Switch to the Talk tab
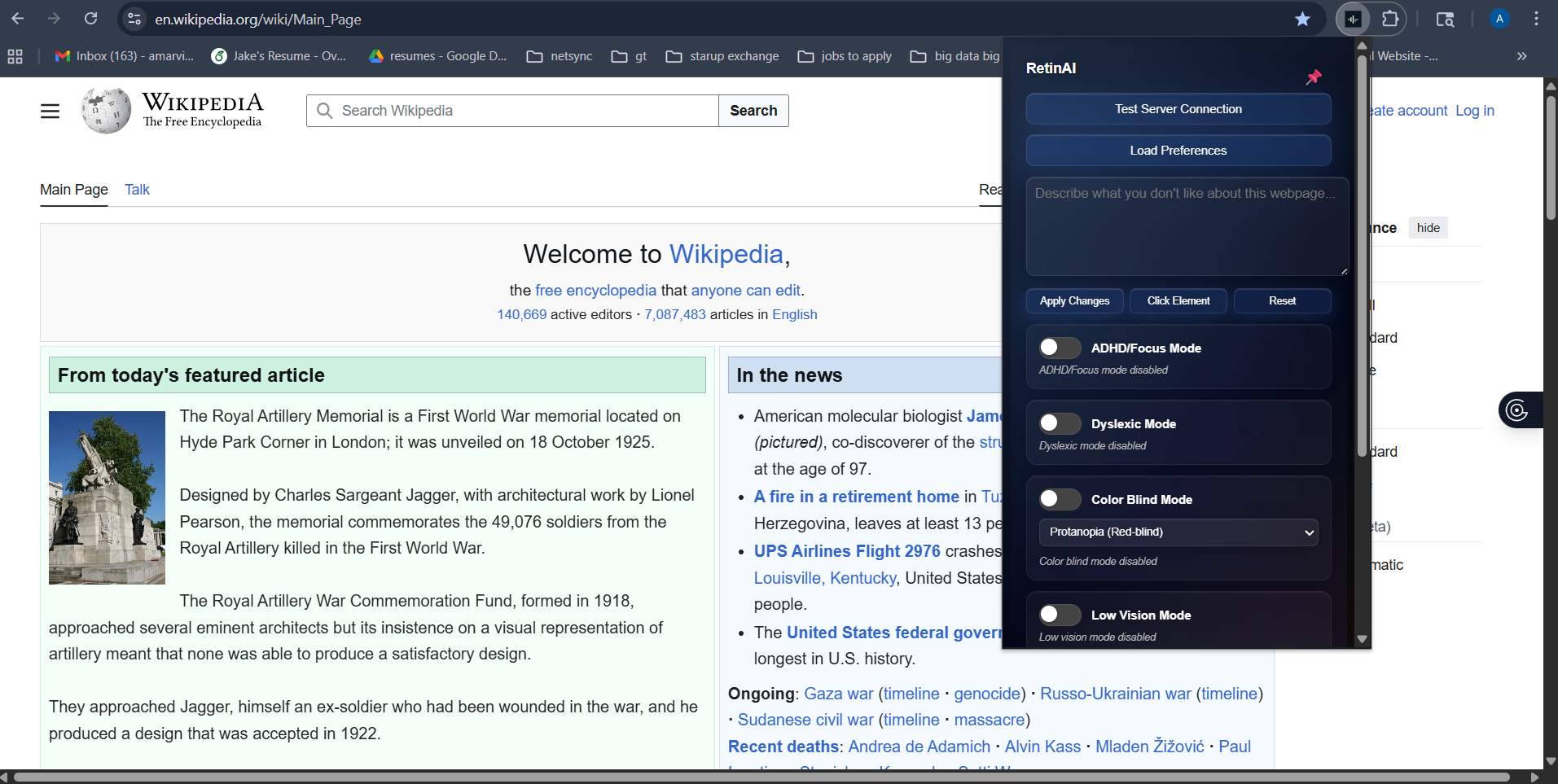 pyautogui.click(x=137, y=190)
